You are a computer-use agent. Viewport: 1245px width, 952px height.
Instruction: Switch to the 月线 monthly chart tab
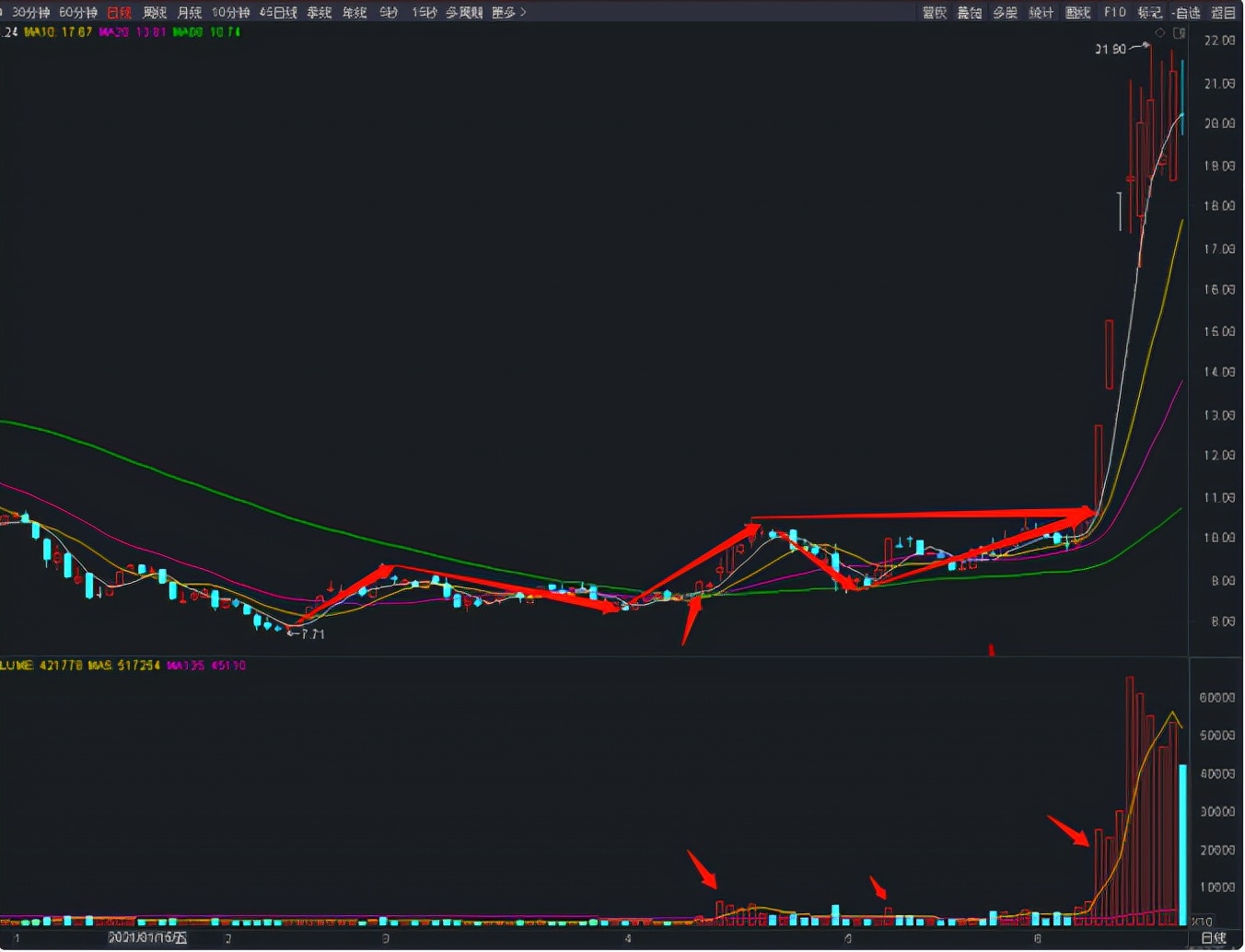(x=189, y=12)
